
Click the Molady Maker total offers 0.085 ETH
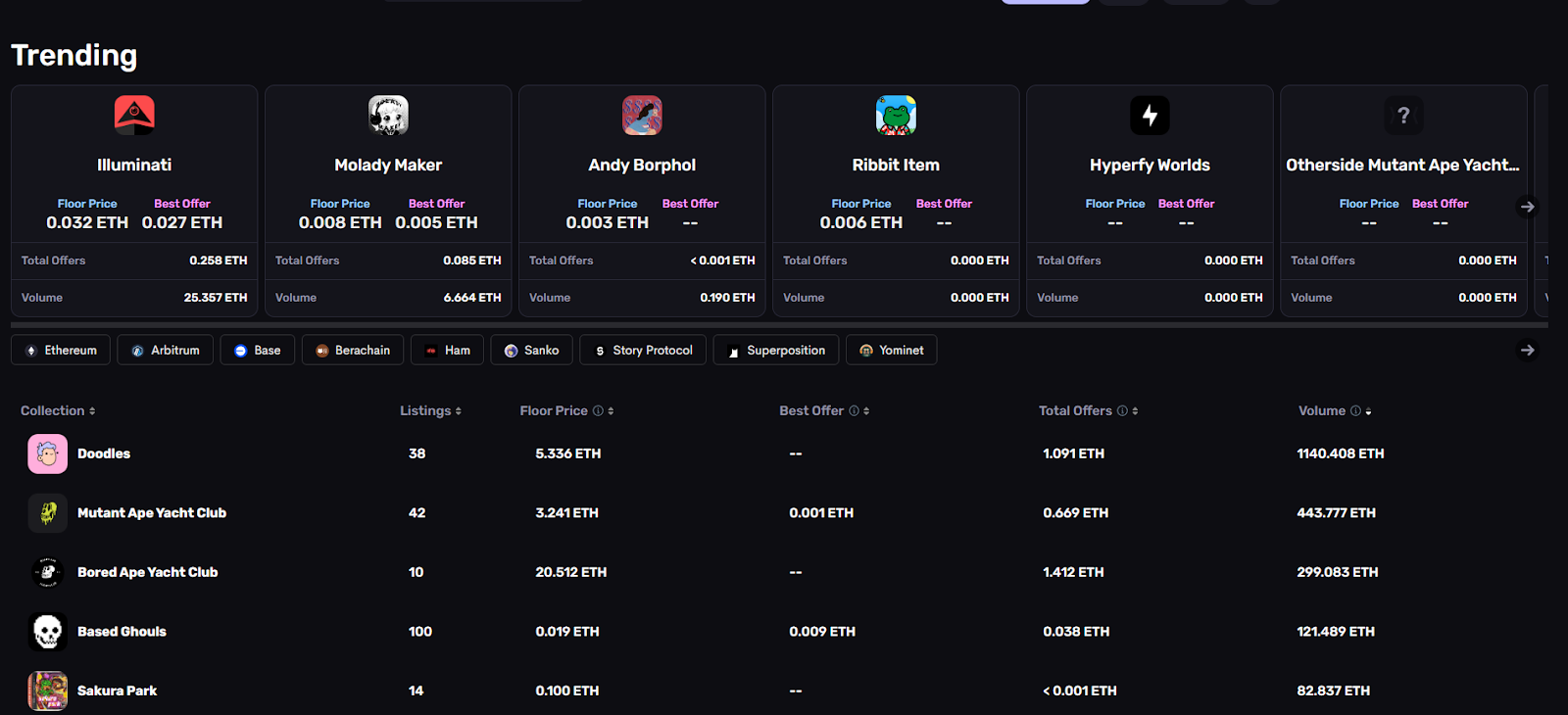point(472,261)
